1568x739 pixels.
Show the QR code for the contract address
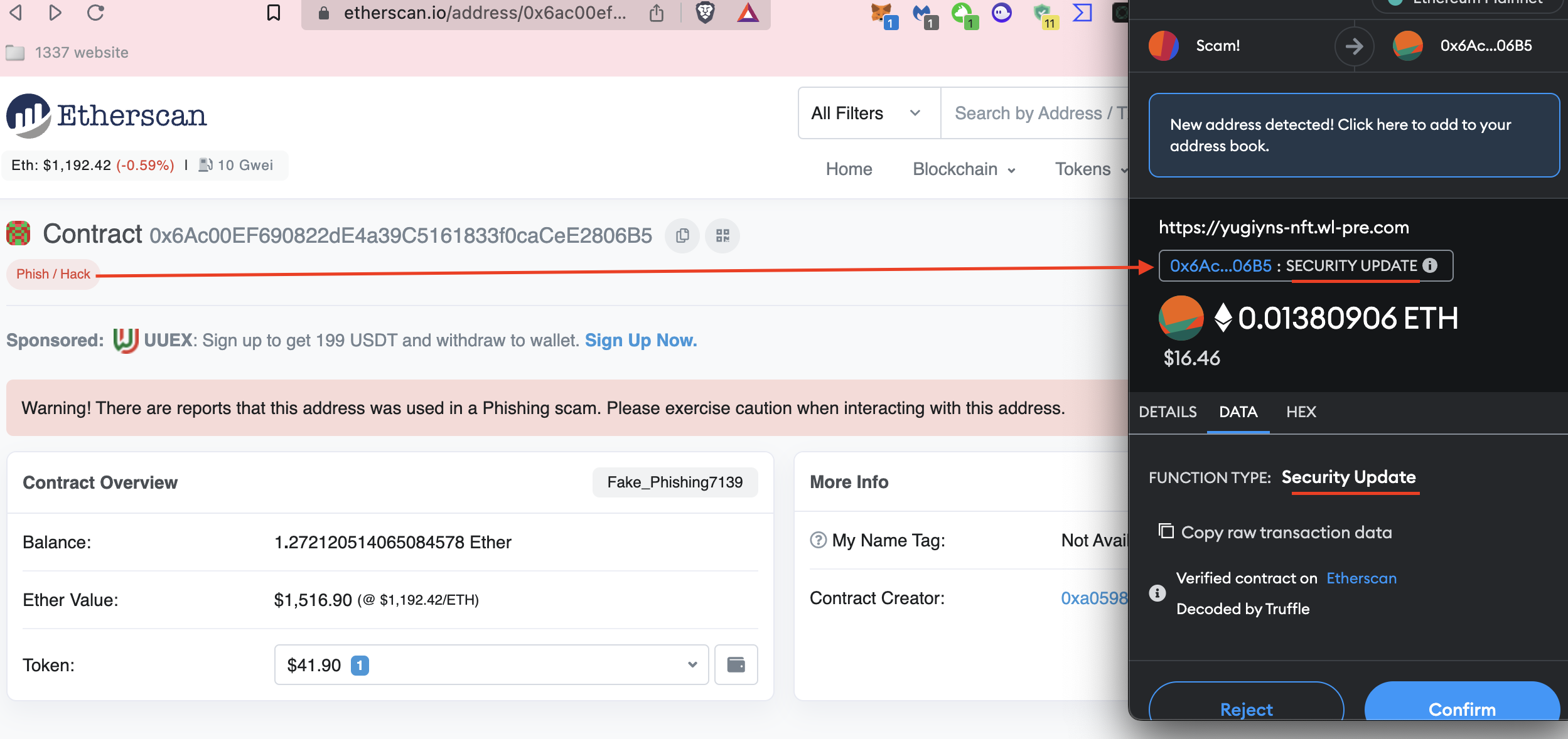(722, 236)
